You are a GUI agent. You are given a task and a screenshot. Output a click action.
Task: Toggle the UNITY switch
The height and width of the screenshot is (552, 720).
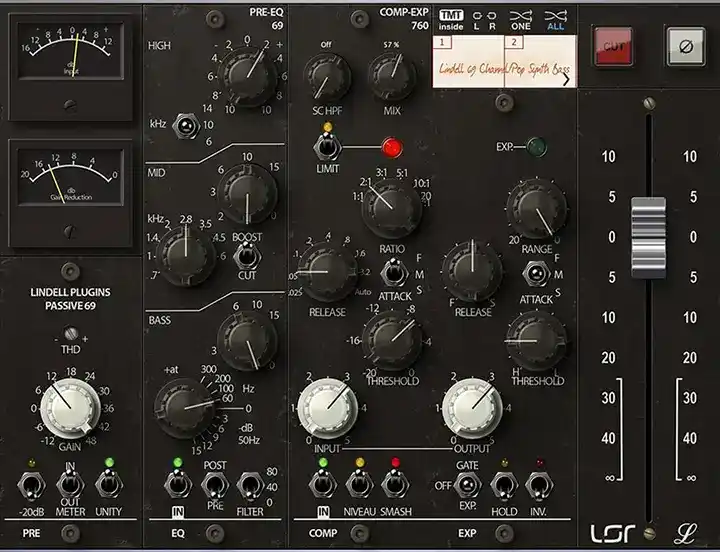(109, 484)
